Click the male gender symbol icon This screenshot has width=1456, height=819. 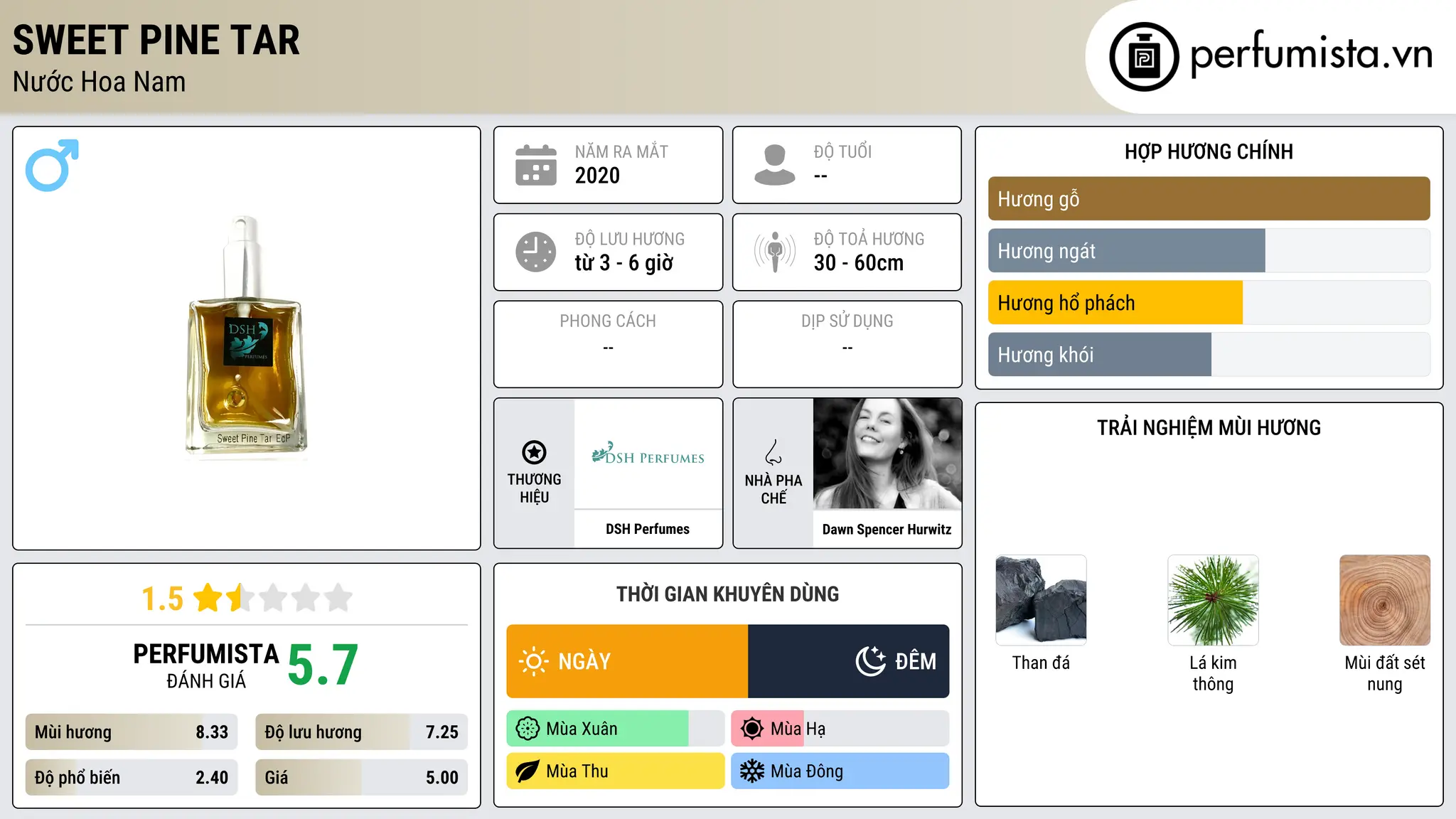[52, 165]
